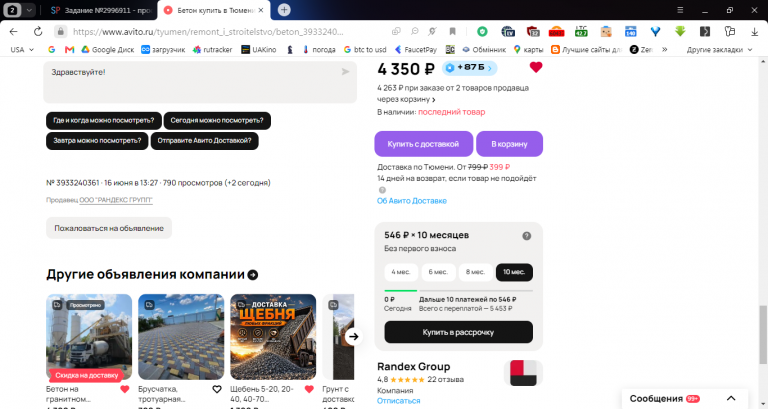
Task: Open the rutracker bookmark
Action: 212,49
